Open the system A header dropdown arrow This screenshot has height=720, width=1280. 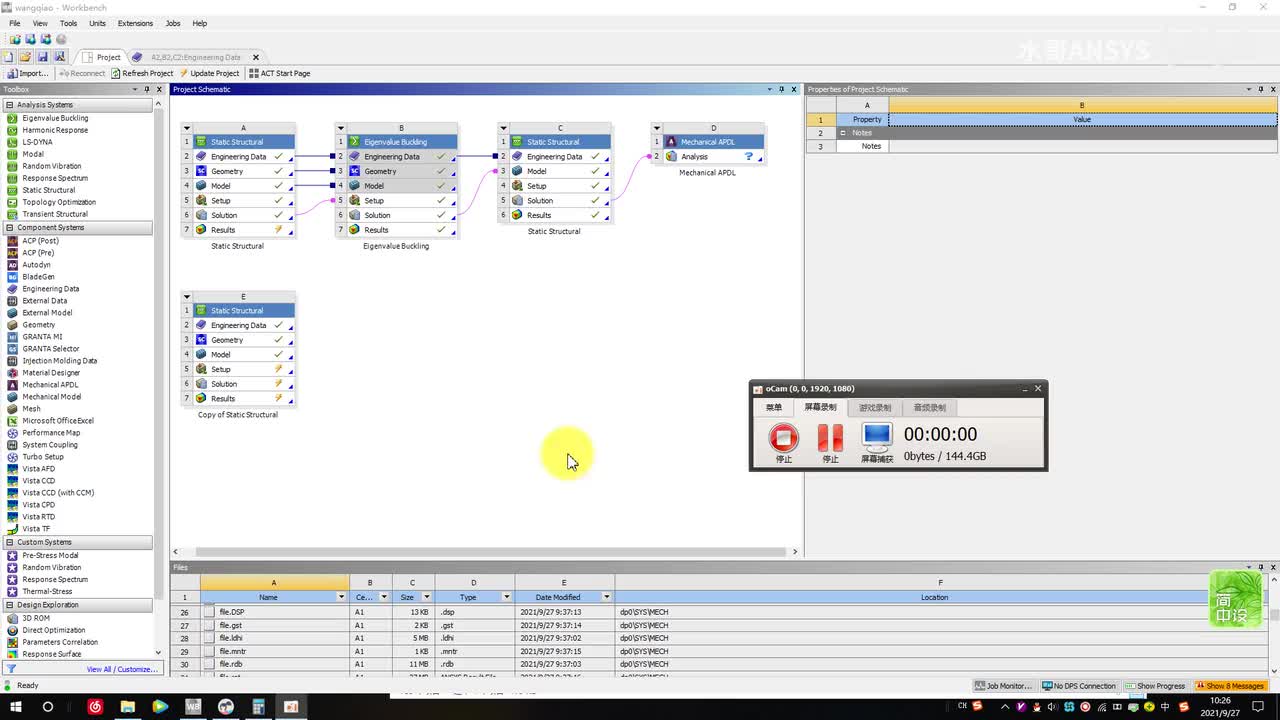pyautogui.click(x=186, y=128)
